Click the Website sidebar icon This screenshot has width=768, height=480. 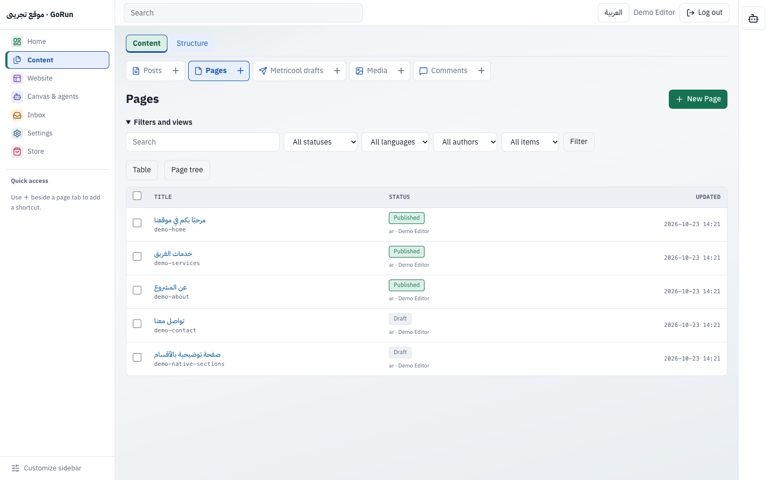[17, 78]
